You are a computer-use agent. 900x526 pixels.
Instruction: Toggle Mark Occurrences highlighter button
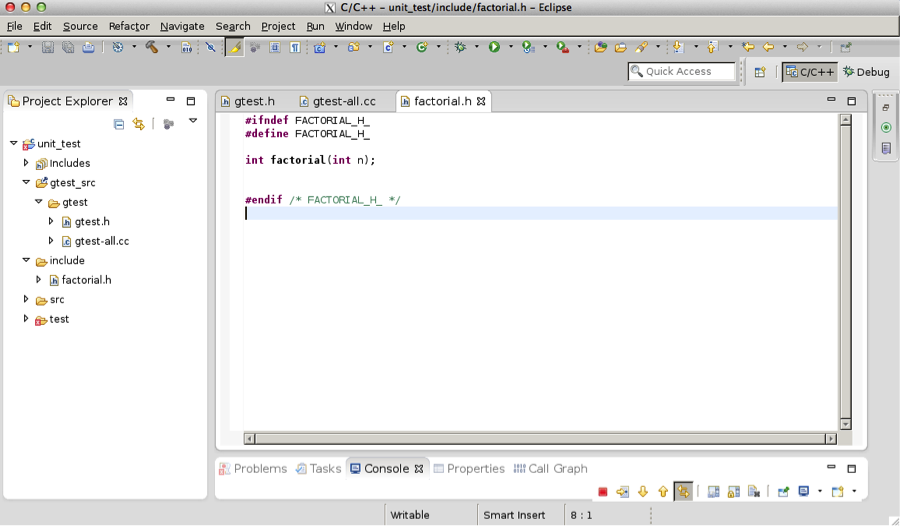click(x=234, y=47)
